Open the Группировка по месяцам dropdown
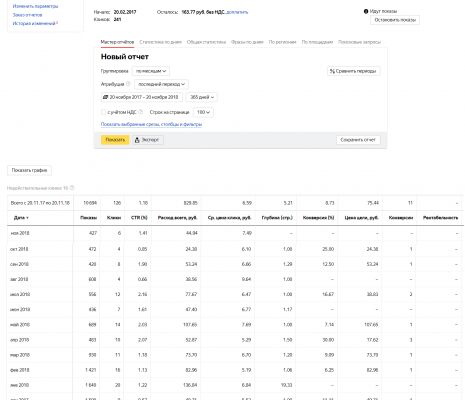 point(151,71)
